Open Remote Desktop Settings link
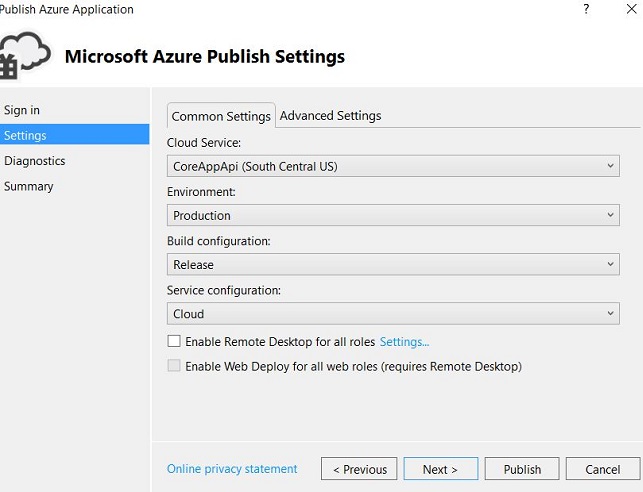 click(x=404, y=342)
